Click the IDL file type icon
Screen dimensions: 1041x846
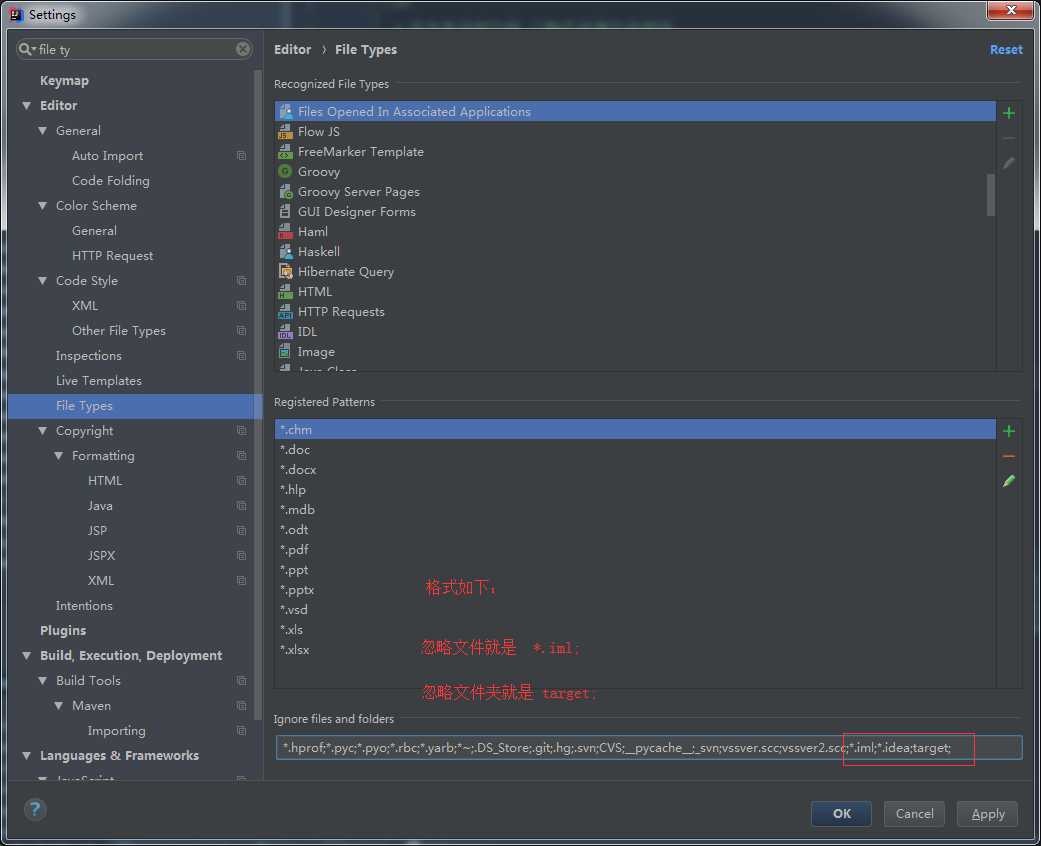(285, 331)
